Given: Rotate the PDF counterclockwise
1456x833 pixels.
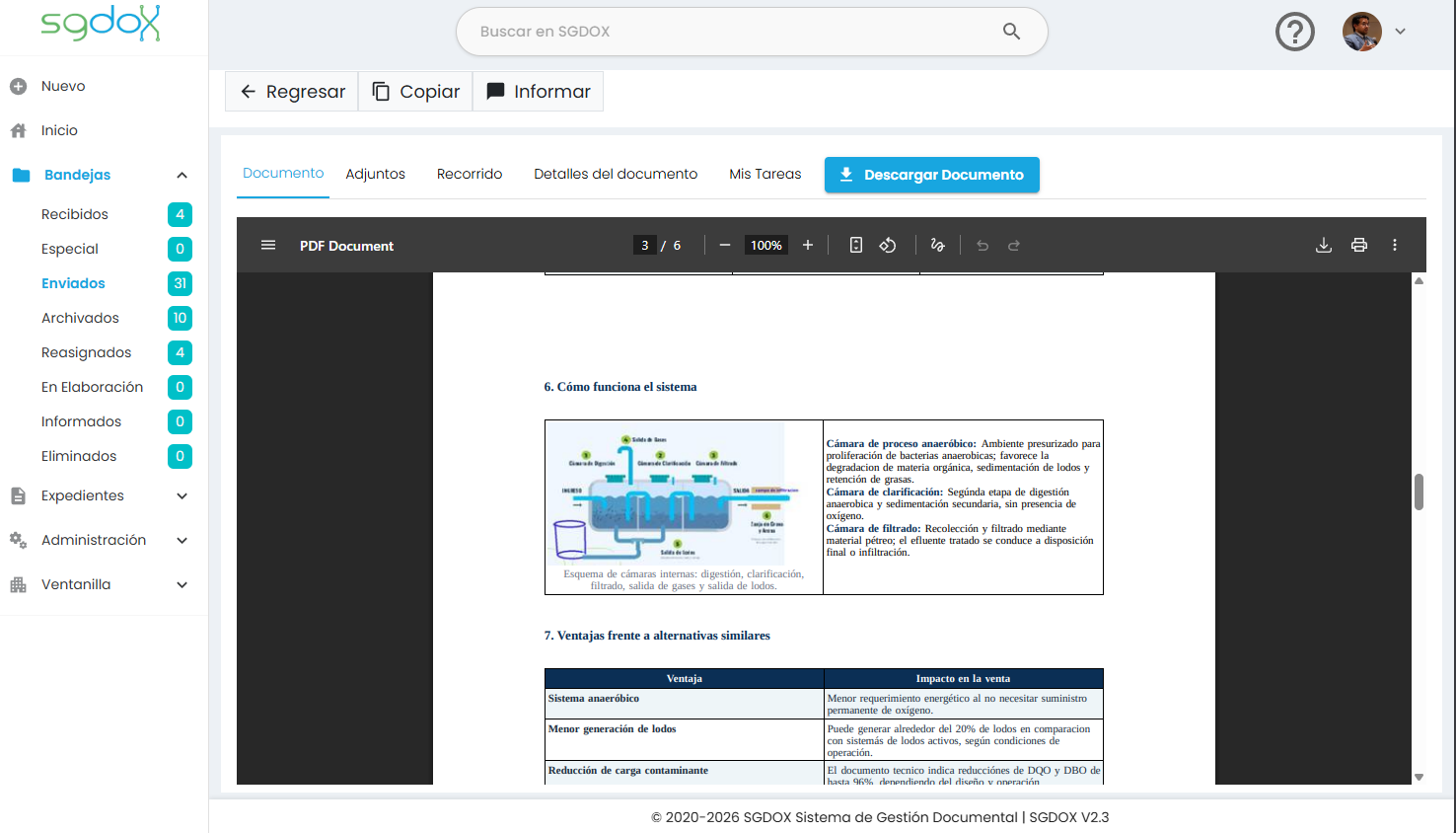Looking at the screenshot, I should 888,245.
